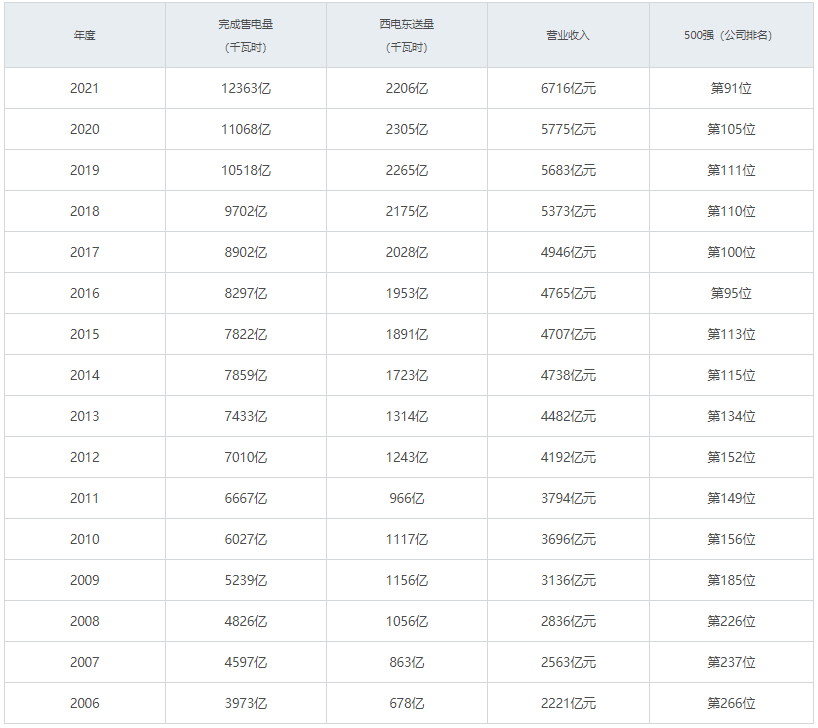Click the 863亿 cell
The height and width of the screenshot is (728, 818).
[407, 662]
